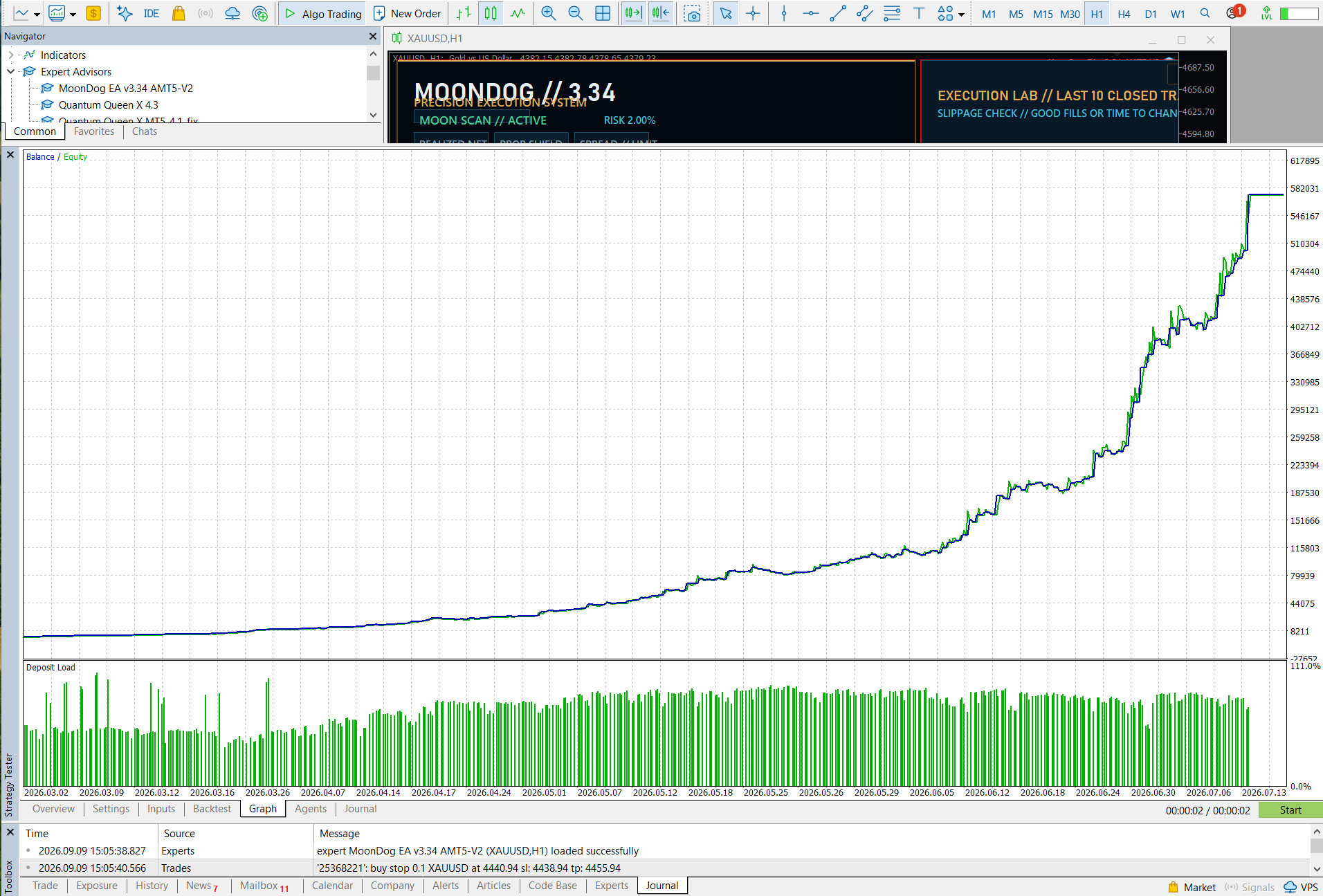Switch to Chats tab in Navigator
This screenshot has height=896, width=1323.
point(145,131)
